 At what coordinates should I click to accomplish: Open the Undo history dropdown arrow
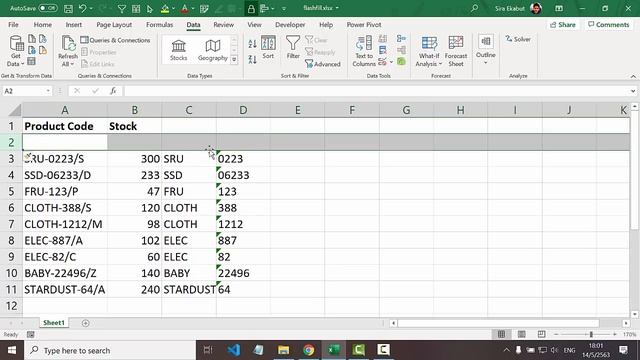click(91, 8)
